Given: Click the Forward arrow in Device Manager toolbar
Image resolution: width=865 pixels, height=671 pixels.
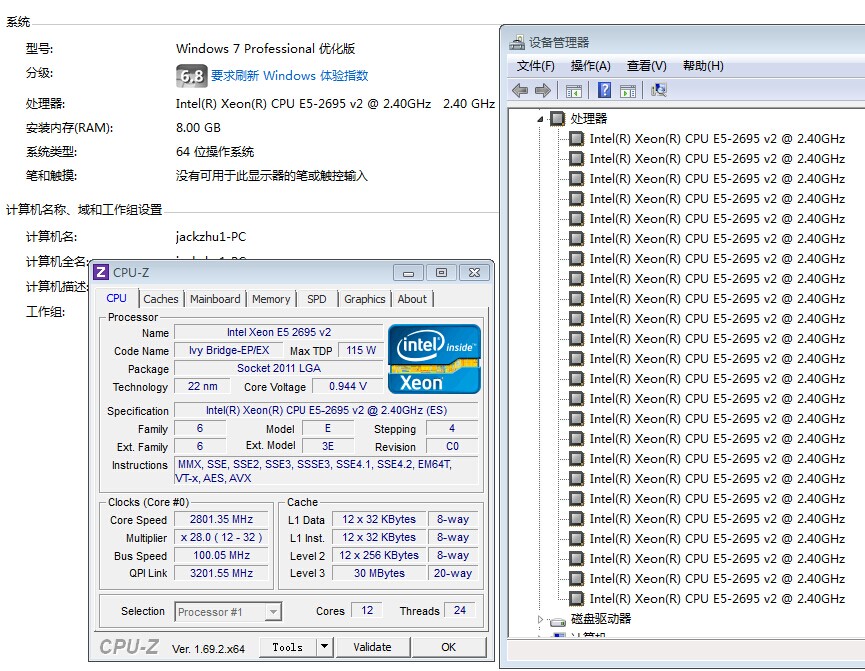Looking at the screenshot, I should 543,90.
